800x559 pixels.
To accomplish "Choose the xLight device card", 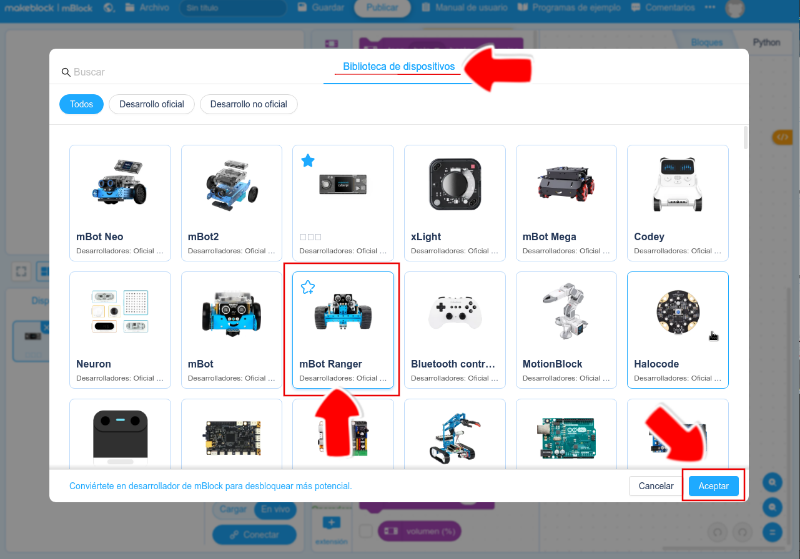I will click(x=455, y=203).
